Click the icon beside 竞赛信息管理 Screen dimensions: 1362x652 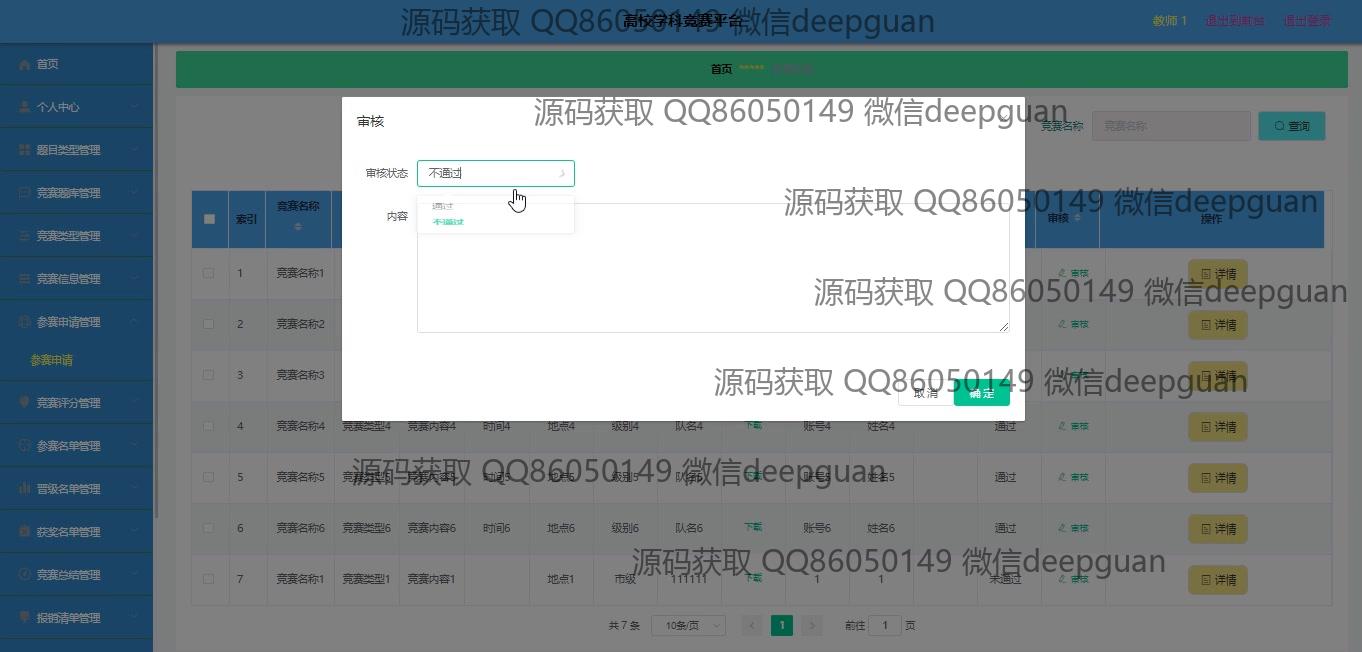coord(25,279)
